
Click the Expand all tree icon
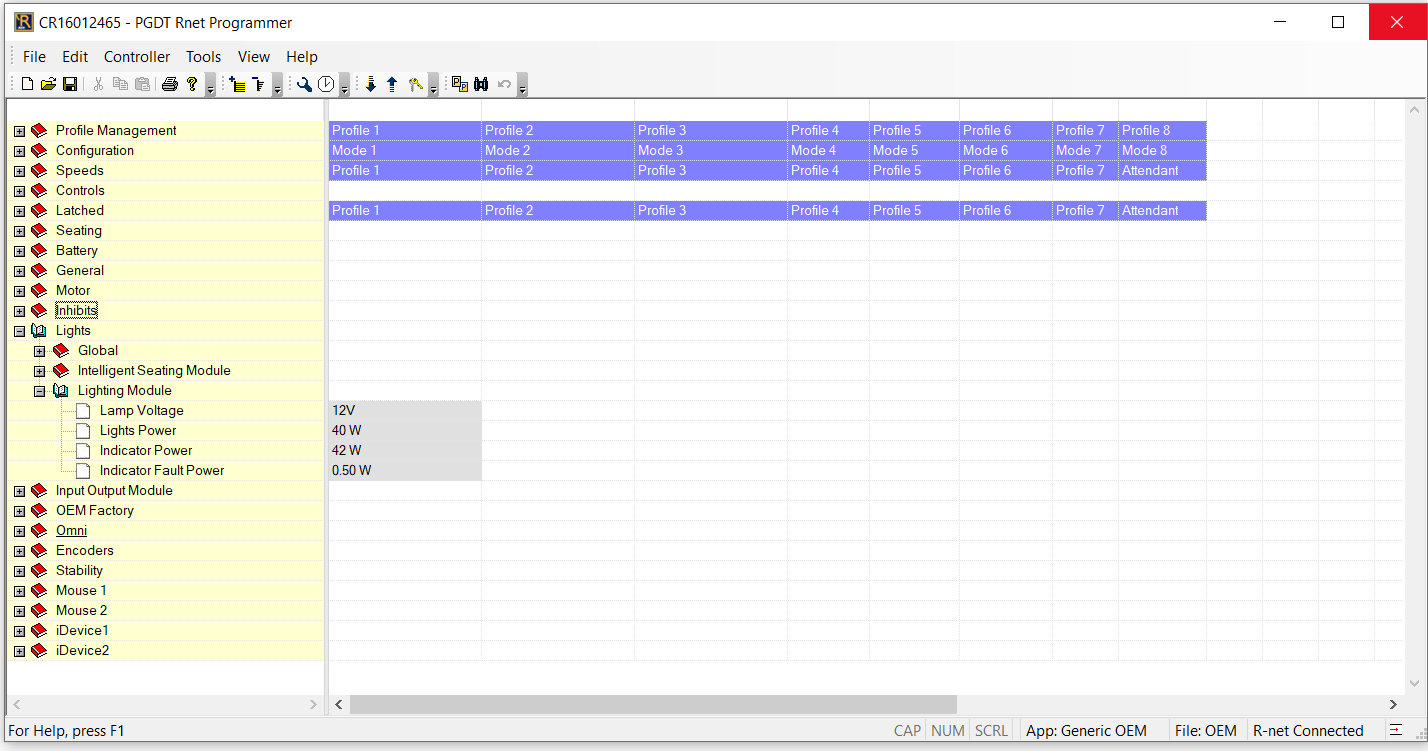pos(238,85)
